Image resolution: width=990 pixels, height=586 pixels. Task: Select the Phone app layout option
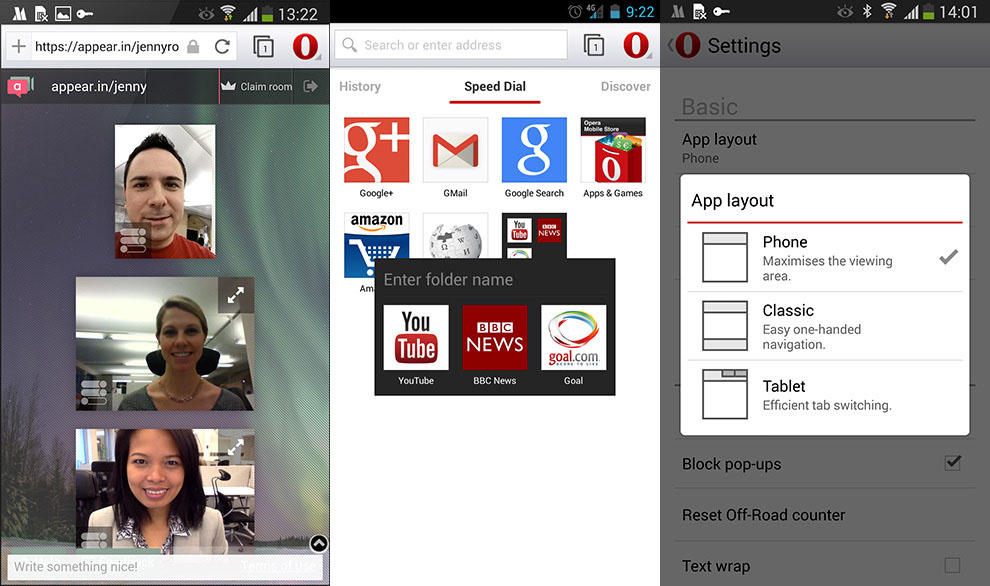tap(825, 258)
